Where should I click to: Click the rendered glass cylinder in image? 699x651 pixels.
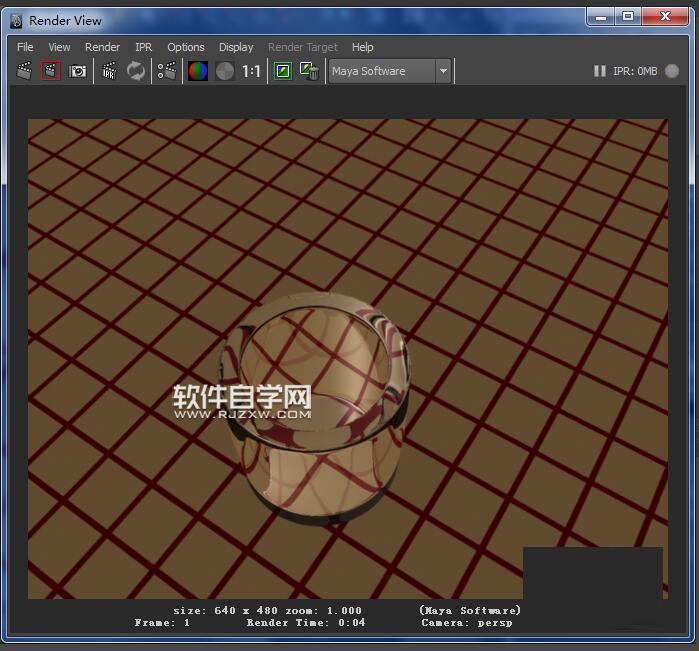[x=313, y=408]
